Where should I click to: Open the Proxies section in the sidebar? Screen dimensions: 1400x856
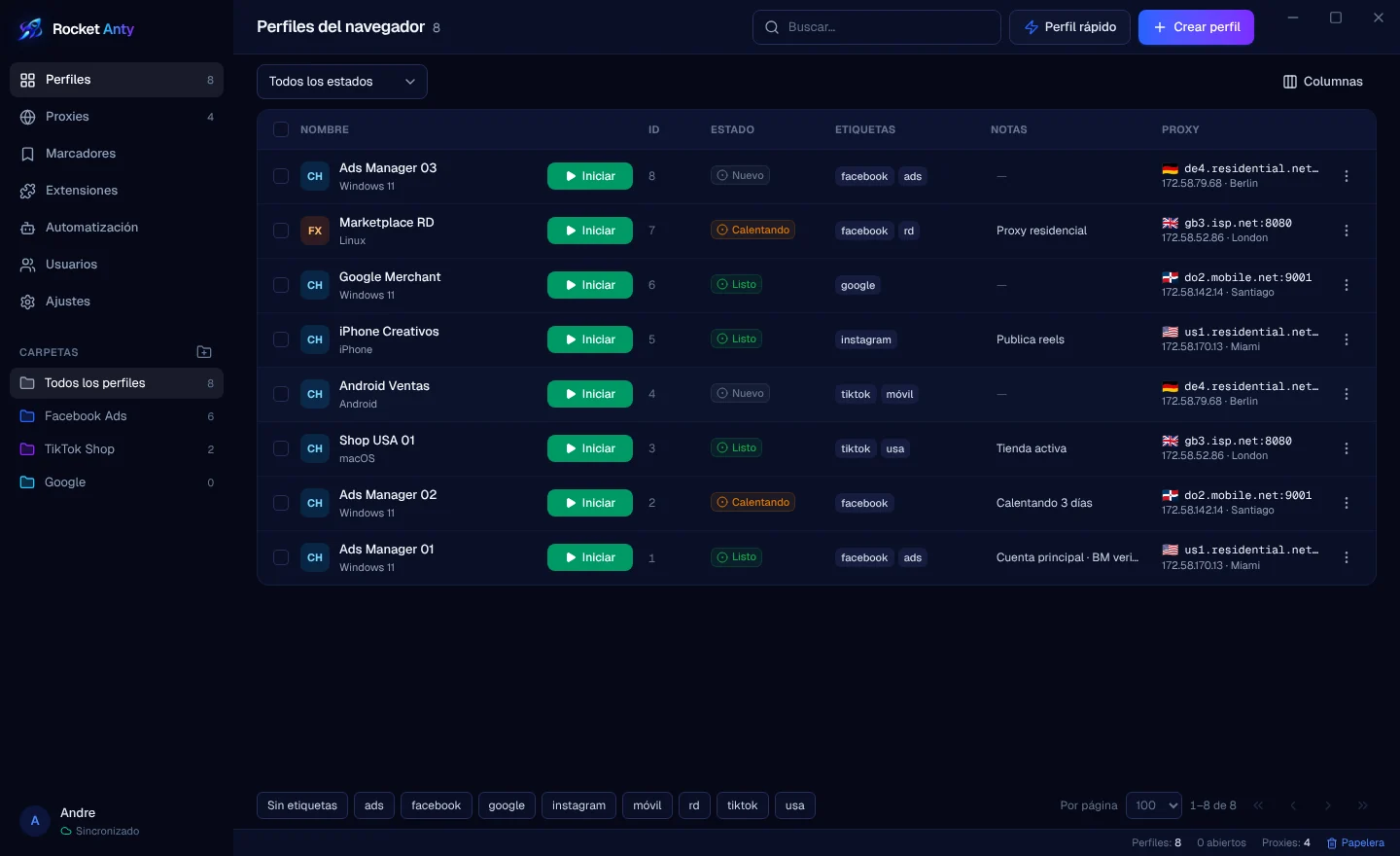[117, 117]
